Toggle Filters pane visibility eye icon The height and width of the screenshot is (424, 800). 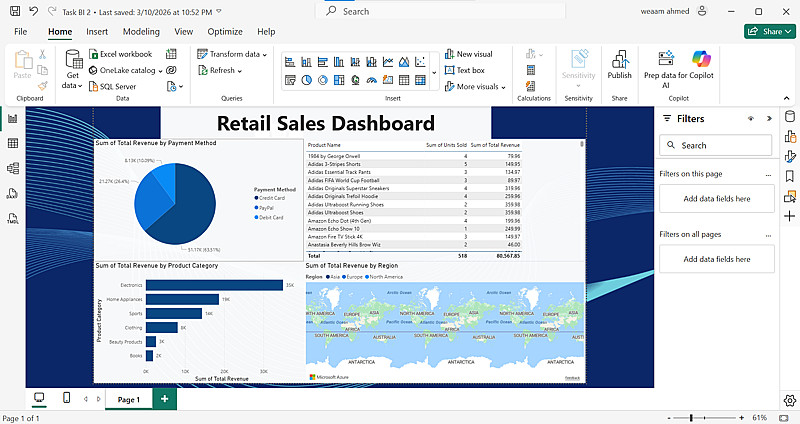[750, 118]
